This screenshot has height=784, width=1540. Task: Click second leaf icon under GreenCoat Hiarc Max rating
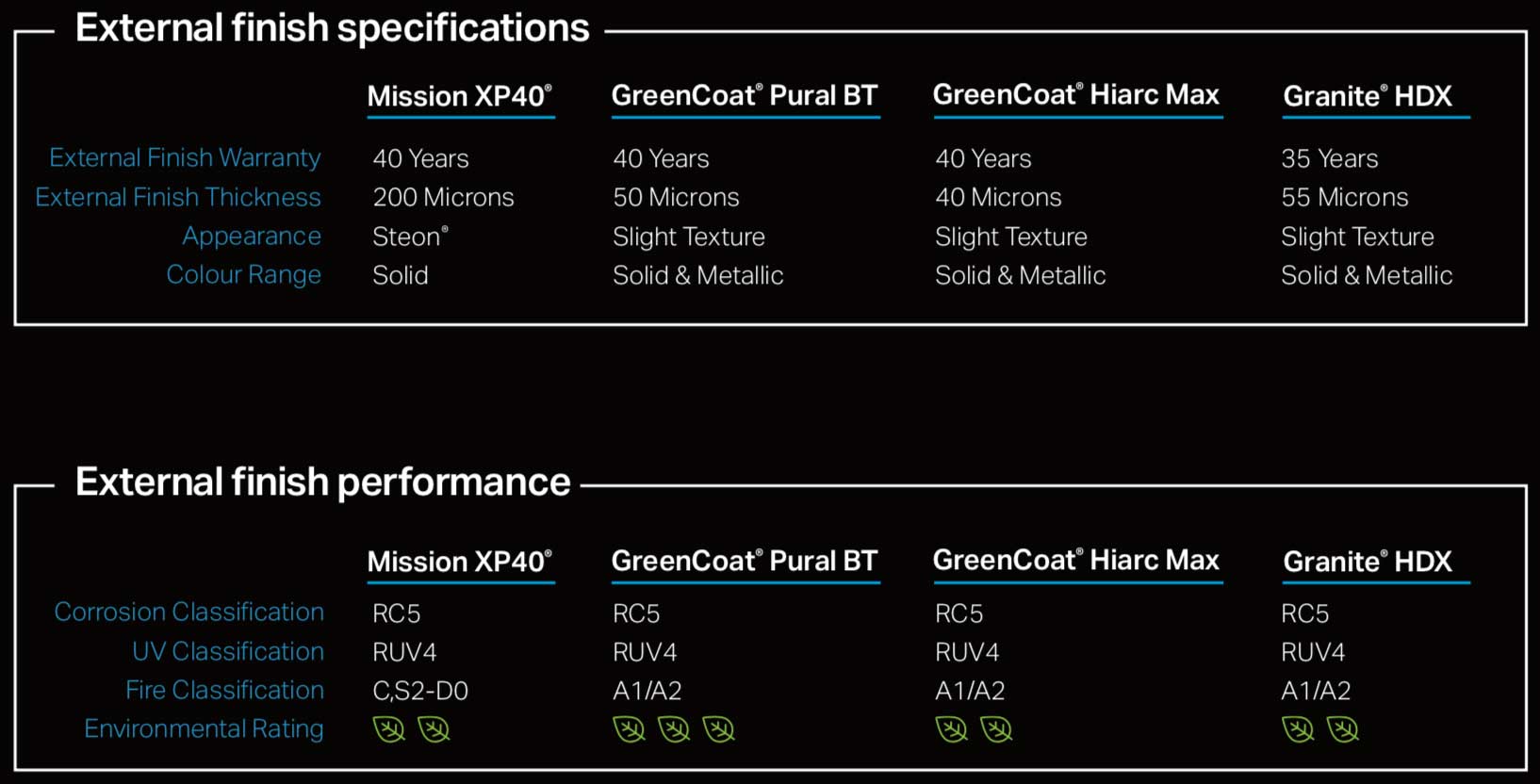996,729
